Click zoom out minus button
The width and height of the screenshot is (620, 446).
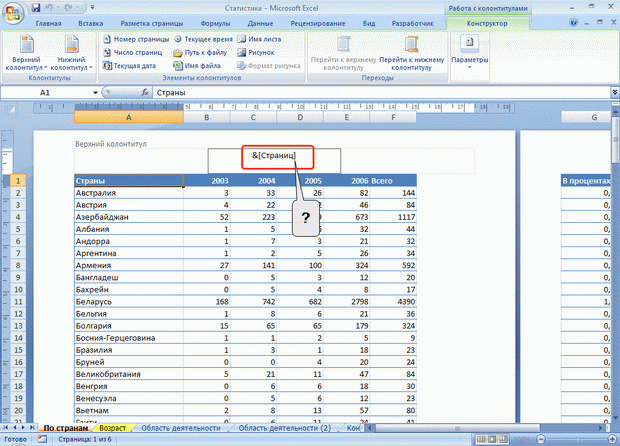point(541,439)
